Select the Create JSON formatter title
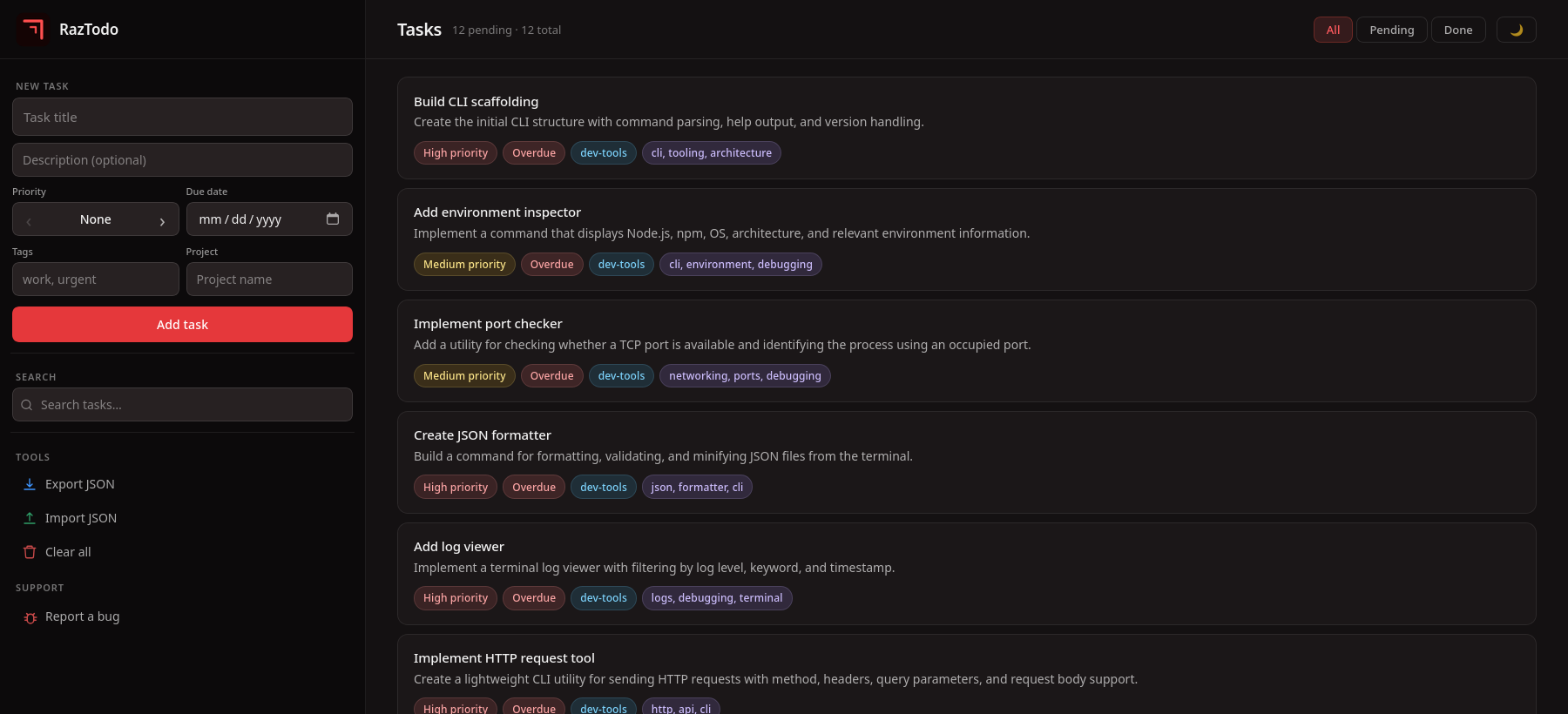 (x=483, y=435)
